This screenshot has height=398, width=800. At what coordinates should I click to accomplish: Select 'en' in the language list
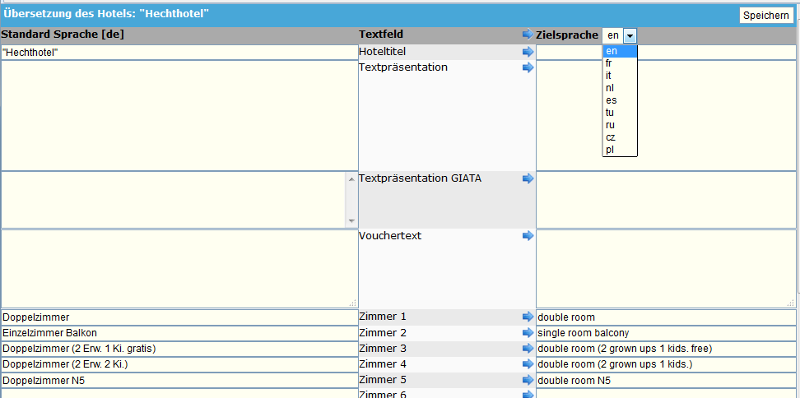click(x=620, y=51)
